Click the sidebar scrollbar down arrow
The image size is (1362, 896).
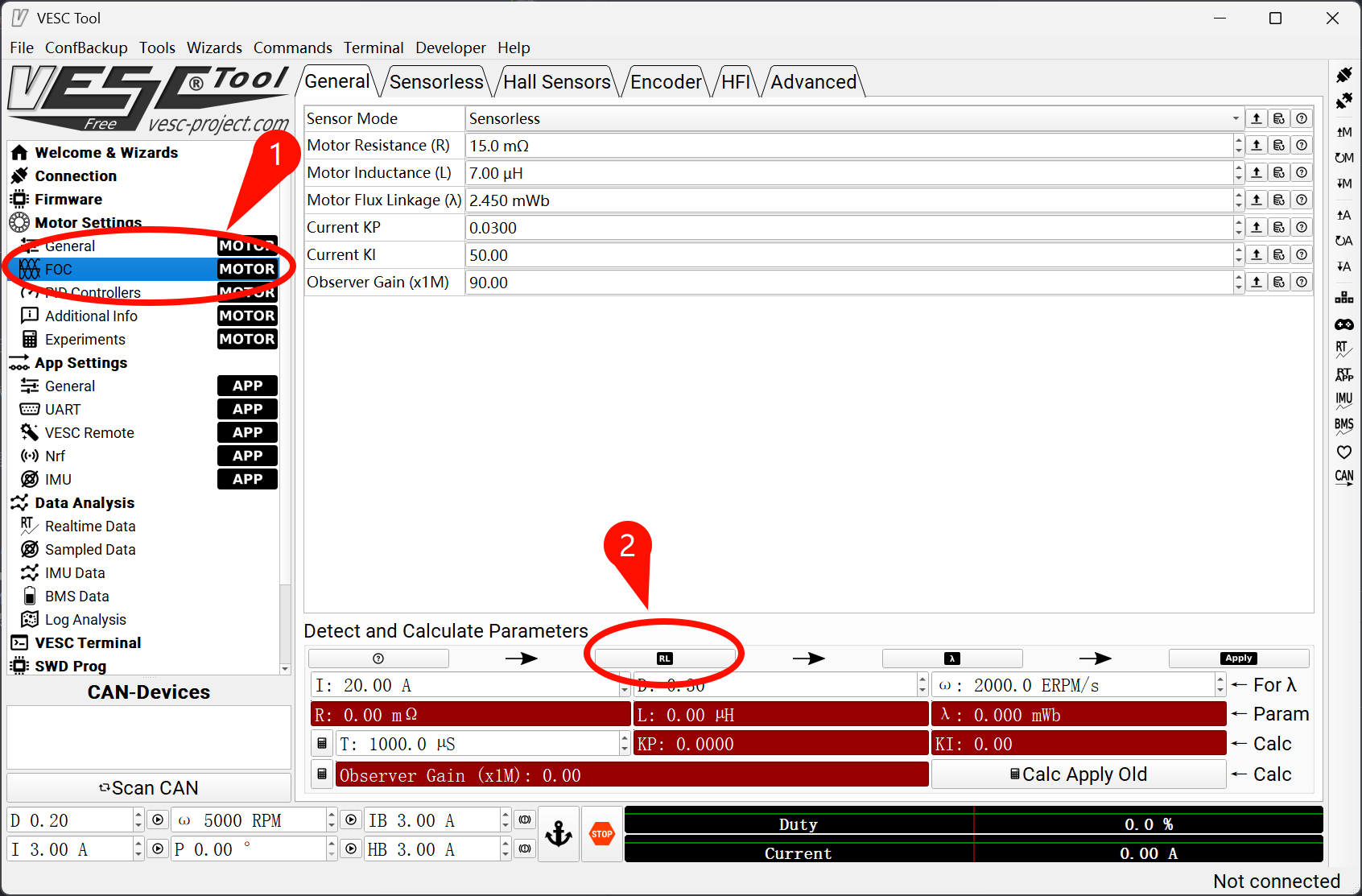[x=285, y=669]
